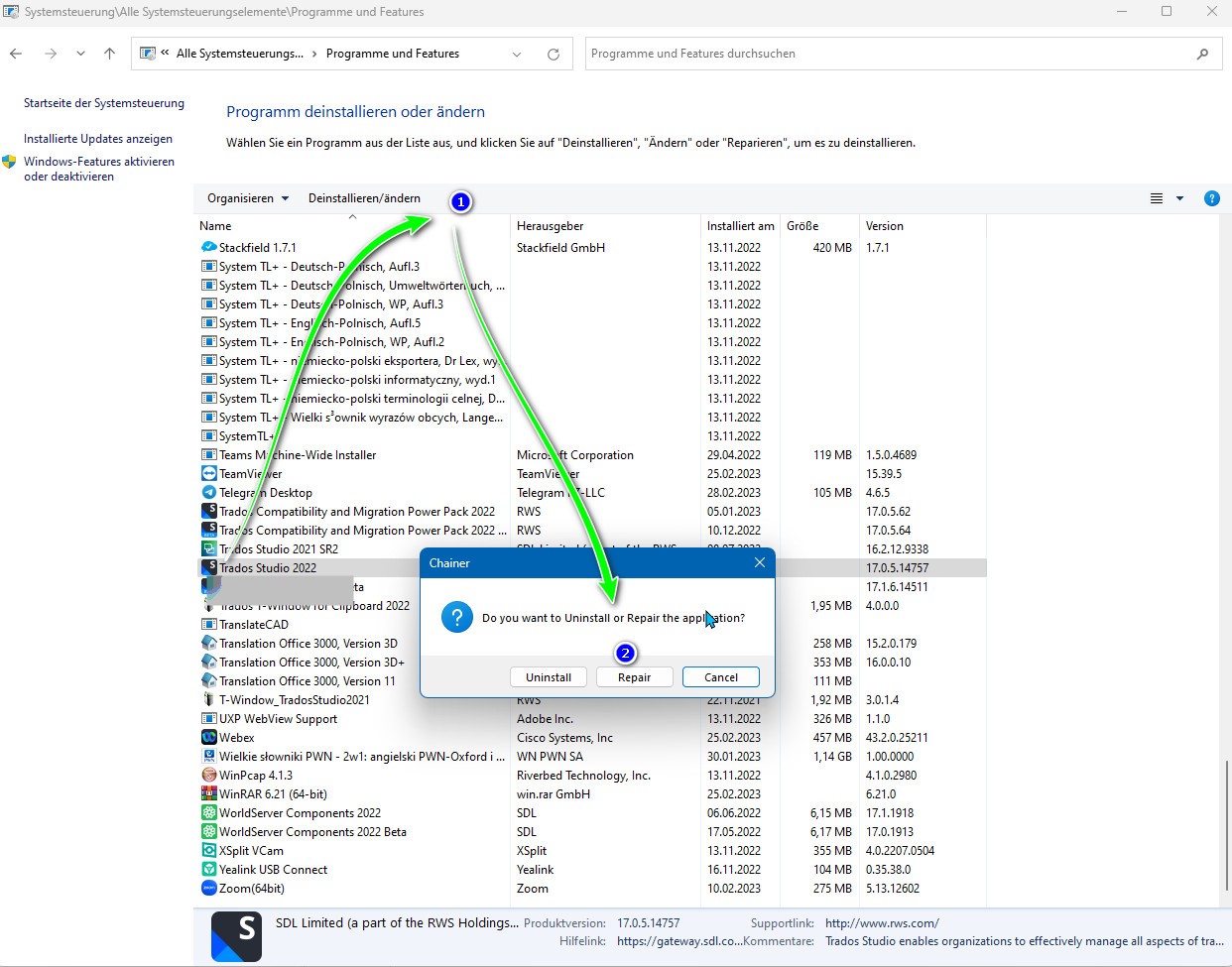Click the Teams Machine-Wide Installer icon
The width and height of the screenshot is (1232, 967).
208,455
